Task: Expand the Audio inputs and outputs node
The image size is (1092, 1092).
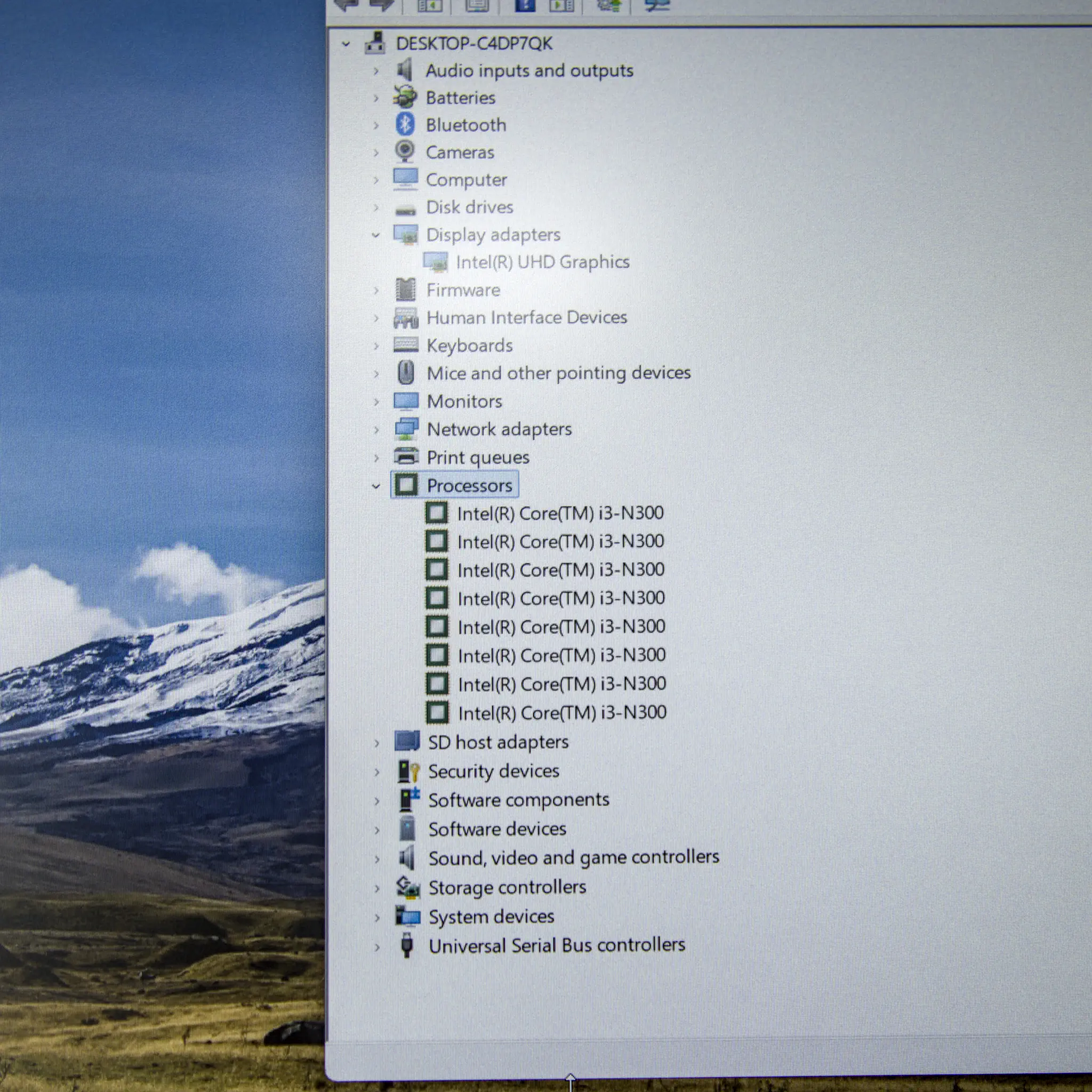Action: [x=376, y=71]
